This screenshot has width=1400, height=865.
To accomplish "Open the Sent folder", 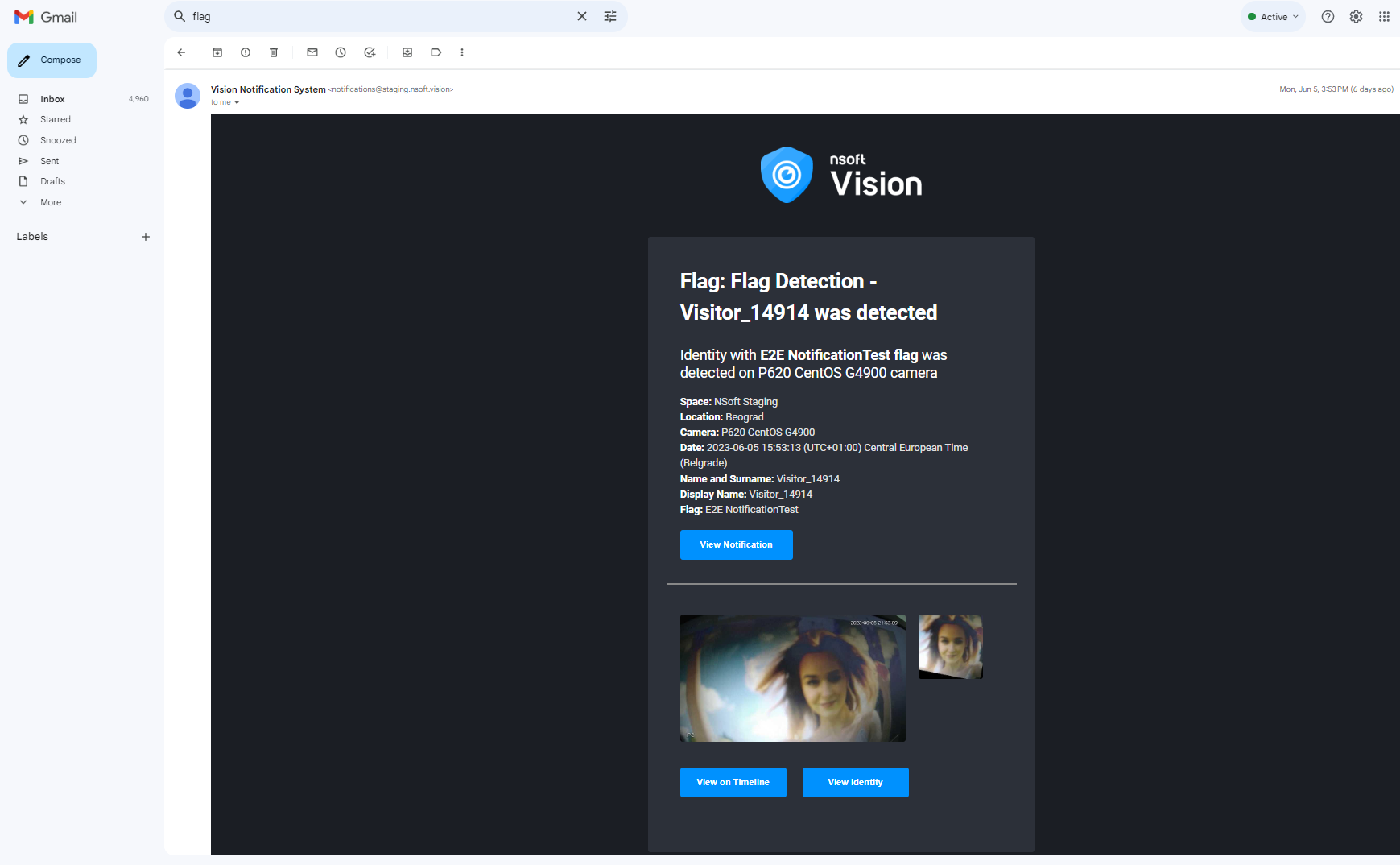I will click(x=82, y=161).
